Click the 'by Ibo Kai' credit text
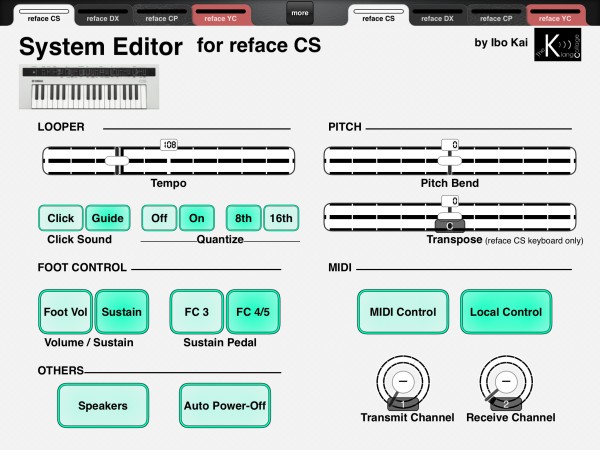Viewport: 600px width, 450px height. [x=501, y=42]
